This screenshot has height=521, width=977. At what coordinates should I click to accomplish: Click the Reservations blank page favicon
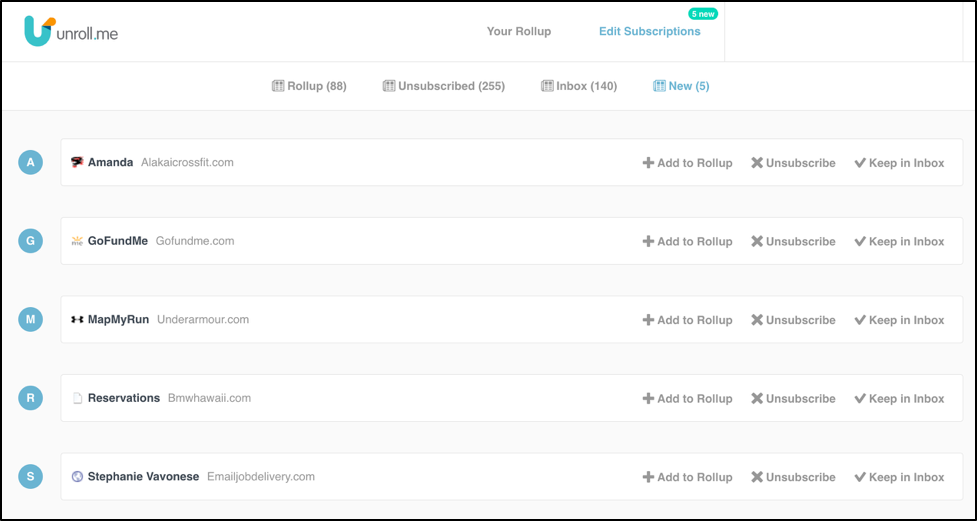(77, 398)
